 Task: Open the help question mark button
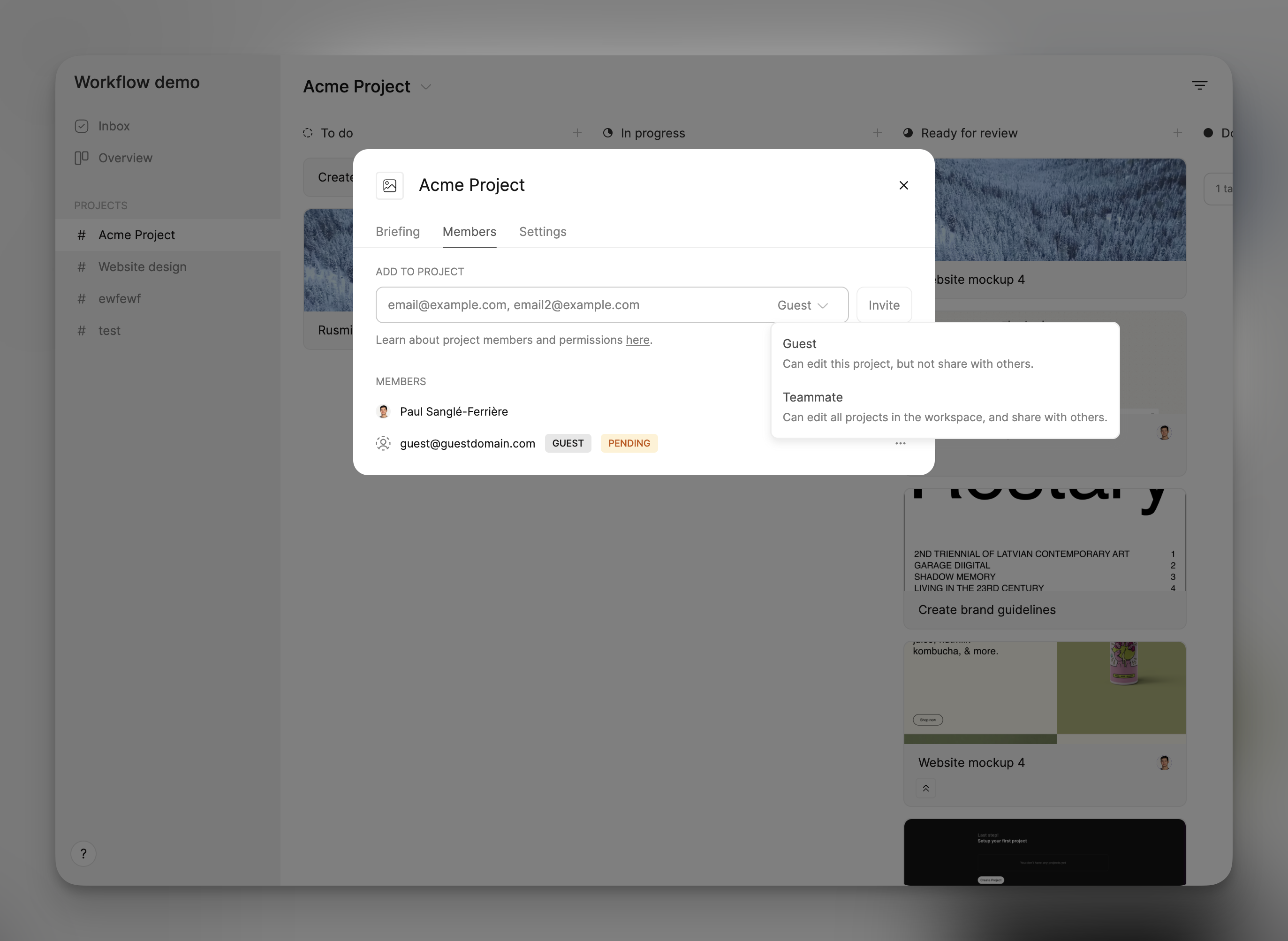(x=83, y=853)
